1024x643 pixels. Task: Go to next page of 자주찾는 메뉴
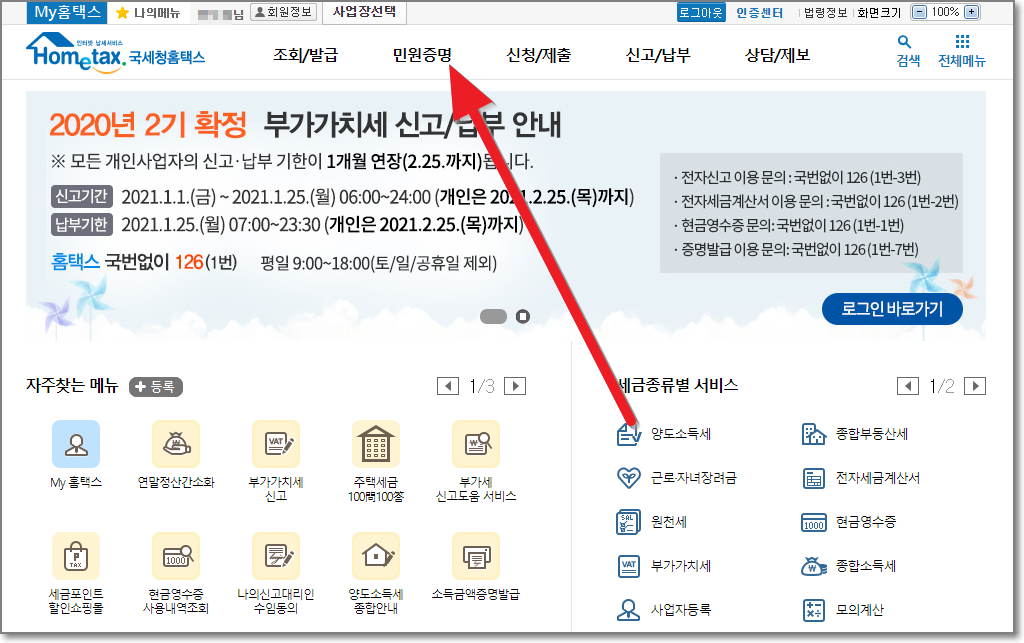515,386
